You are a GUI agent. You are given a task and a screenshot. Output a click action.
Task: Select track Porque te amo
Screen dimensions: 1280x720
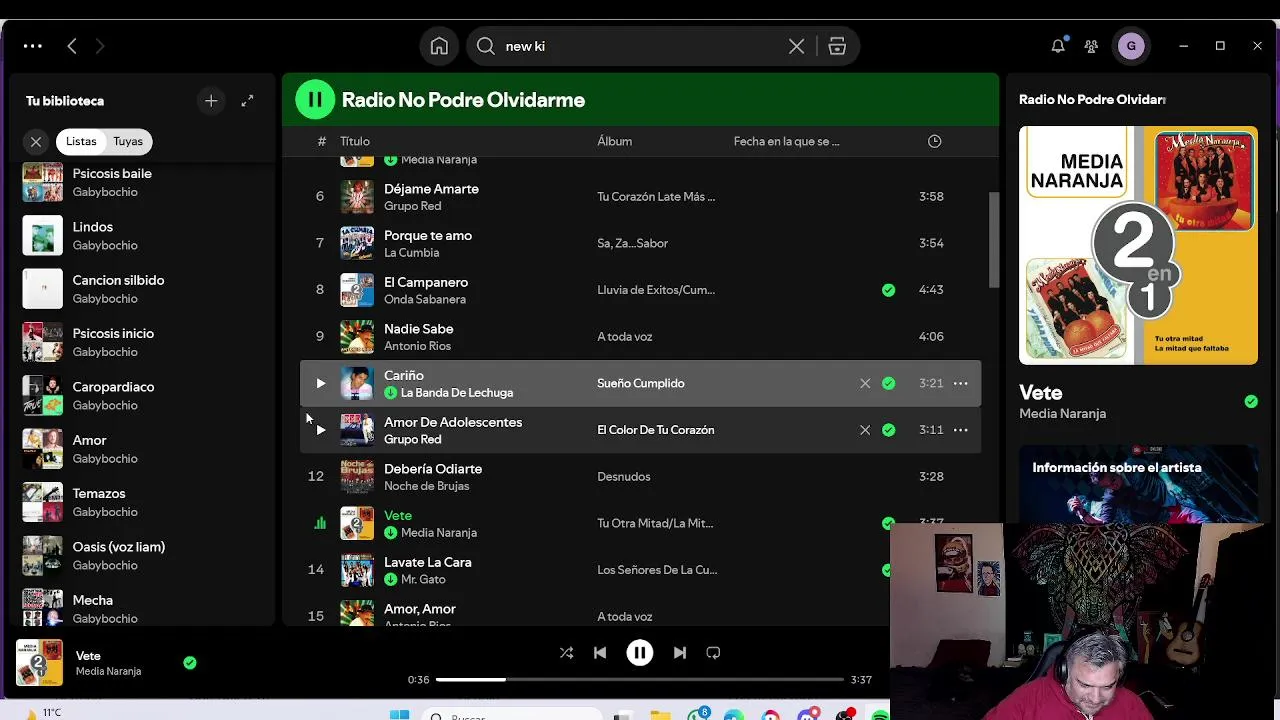pos(640,243)
